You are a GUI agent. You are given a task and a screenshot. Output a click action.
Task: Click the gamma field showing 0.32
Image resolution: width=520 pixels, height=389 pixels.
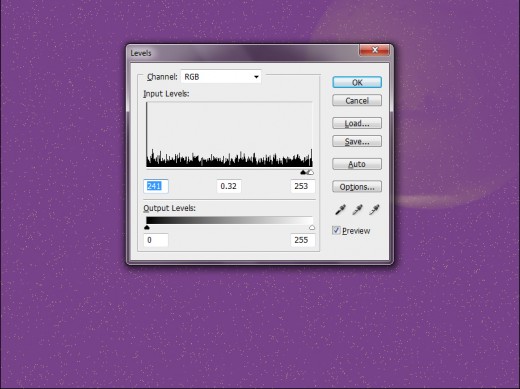tap(229, 186)
